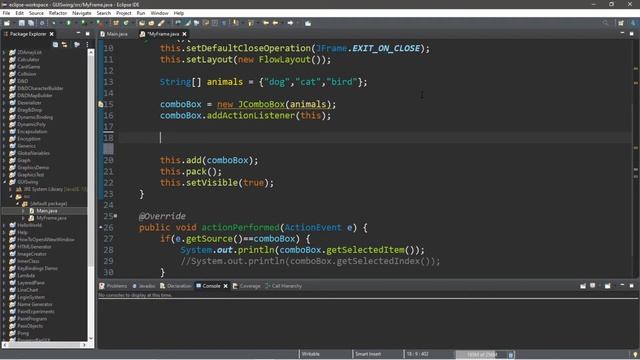
Task: Switch to the Coverage tab
Action: coord(247,286)
